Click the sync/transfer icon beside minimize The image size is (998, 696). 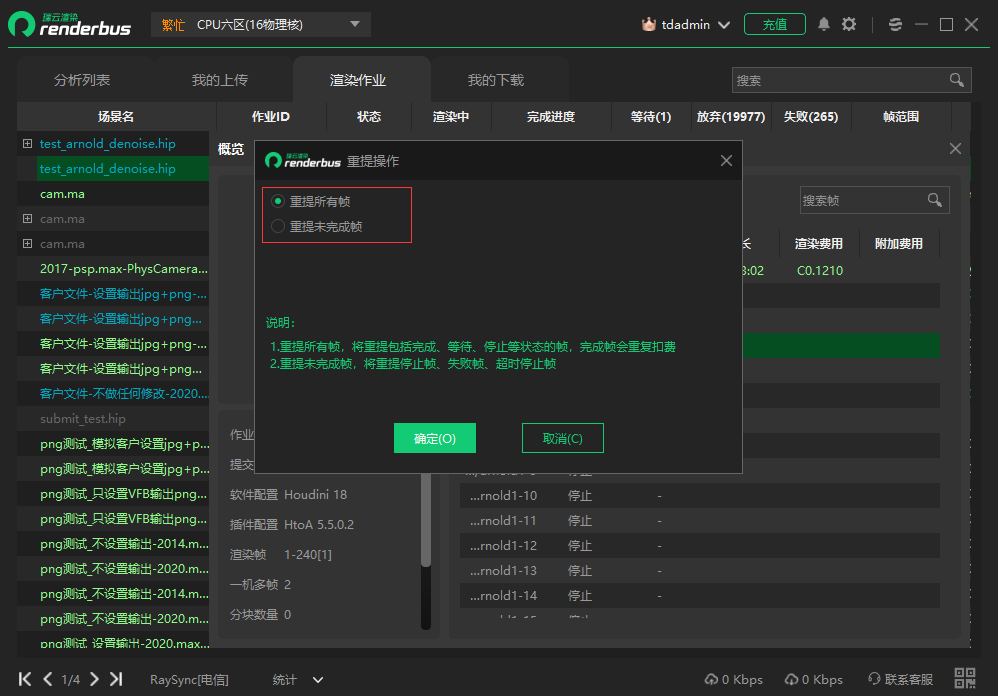tap(895, 24)
